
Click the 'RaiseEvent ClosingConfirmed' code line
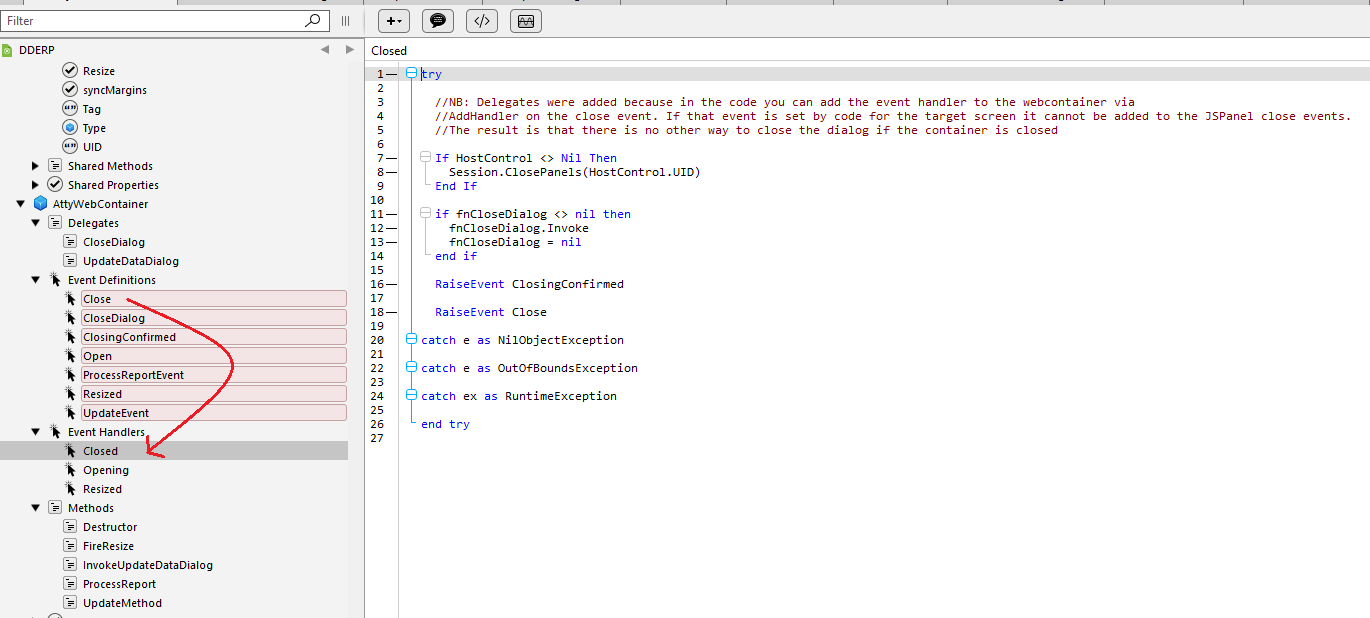tap(529, 284)
